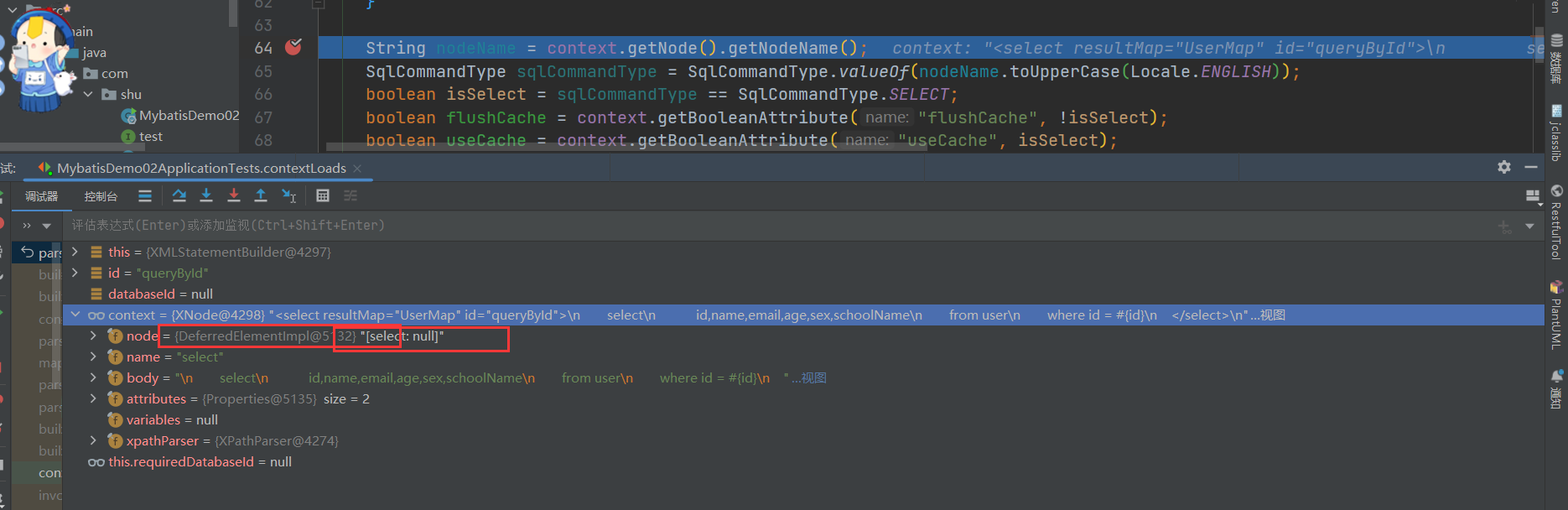Screen dimensions: 1568x510
Task: Select the 调试器 debugger tab
Action: coord(41,196)
